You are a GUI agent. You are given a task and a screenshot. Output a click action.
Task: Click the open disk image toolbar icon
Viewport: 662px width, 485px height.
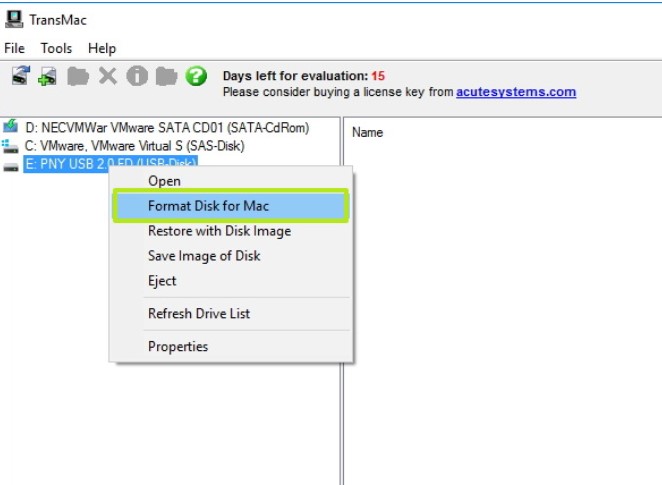21,76
